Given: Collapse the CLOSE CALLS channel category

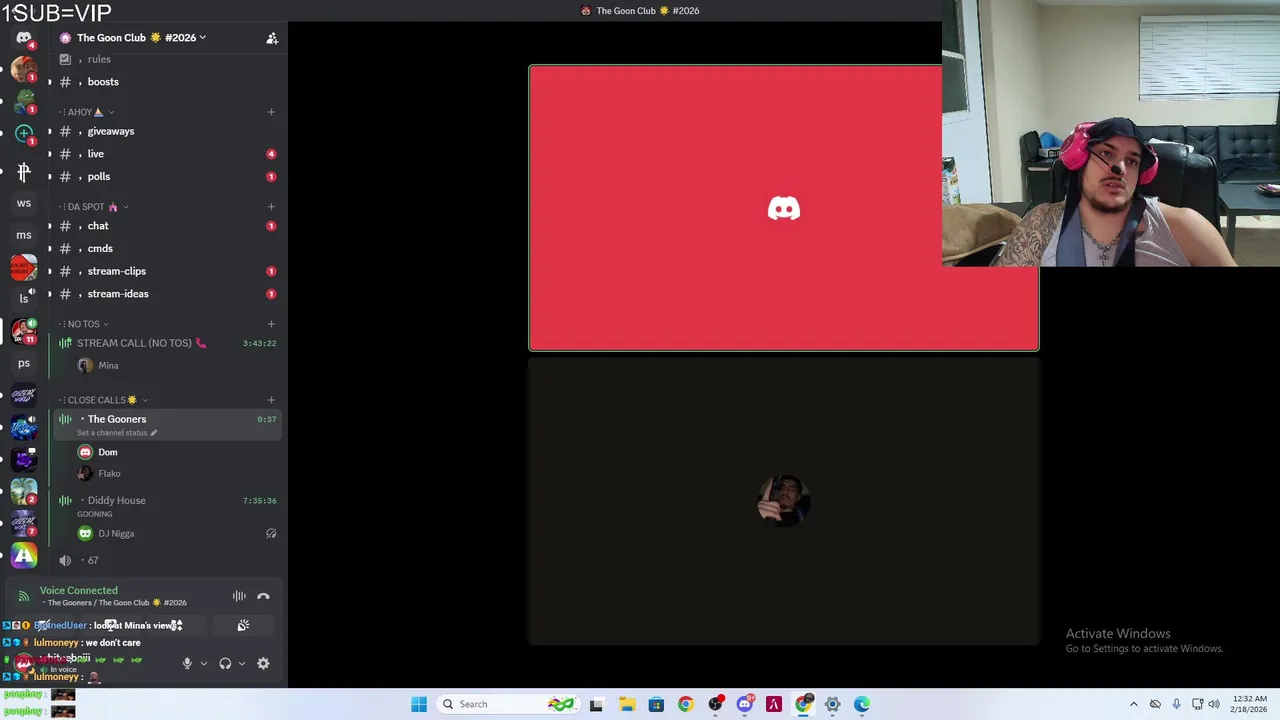Looking at the screenshot, I should coord(103,400).
